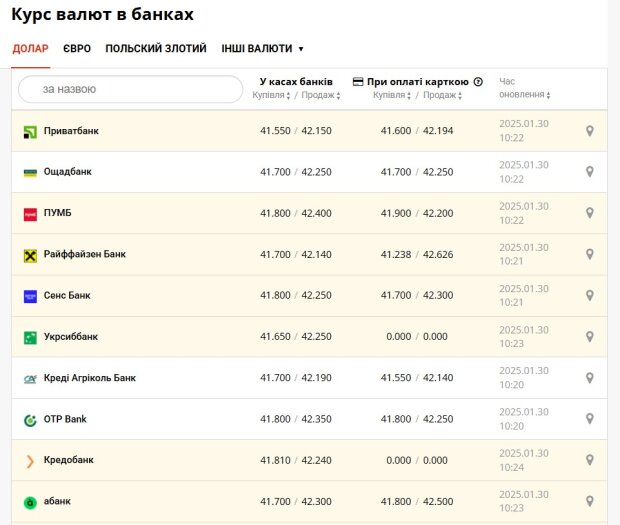Click the Сенс Банк blue logo

(x=30, y=296)
